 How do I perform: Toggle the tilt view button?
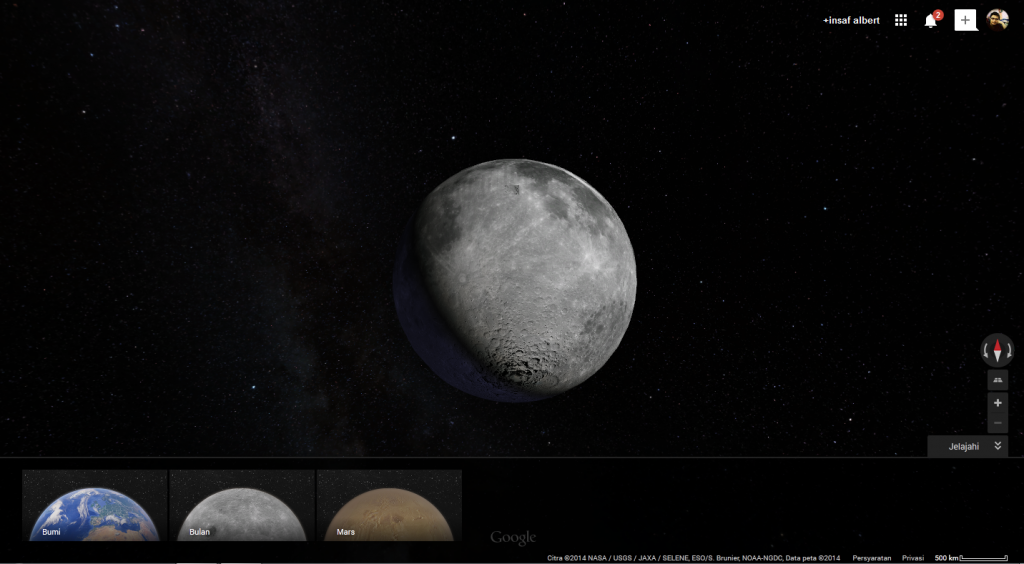point(997,380)
